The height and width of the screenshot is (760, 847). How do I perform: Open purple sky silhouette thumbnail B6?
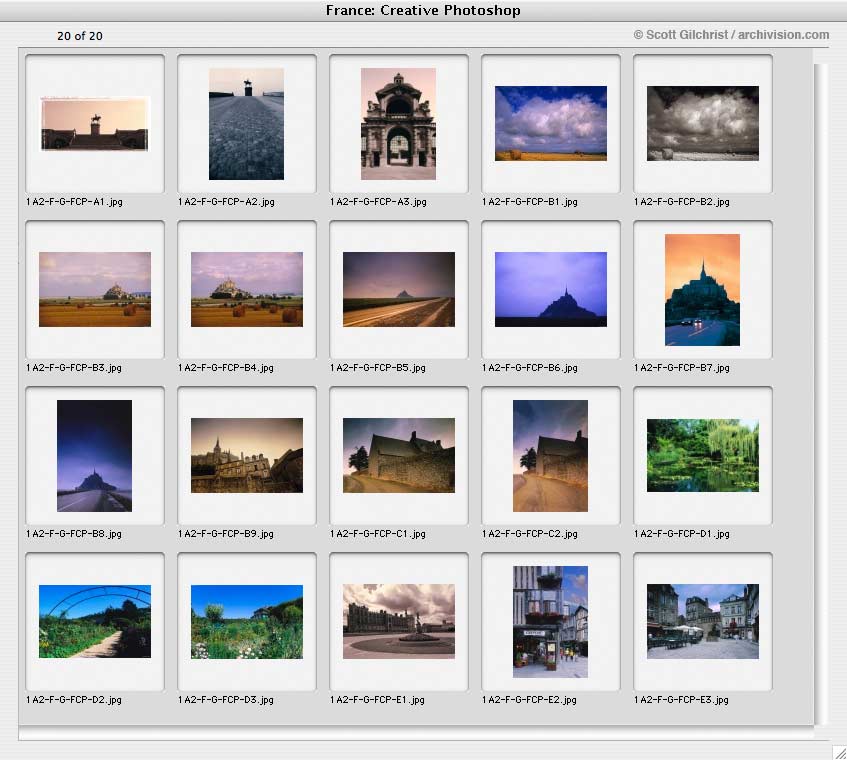tap(550, 289)
